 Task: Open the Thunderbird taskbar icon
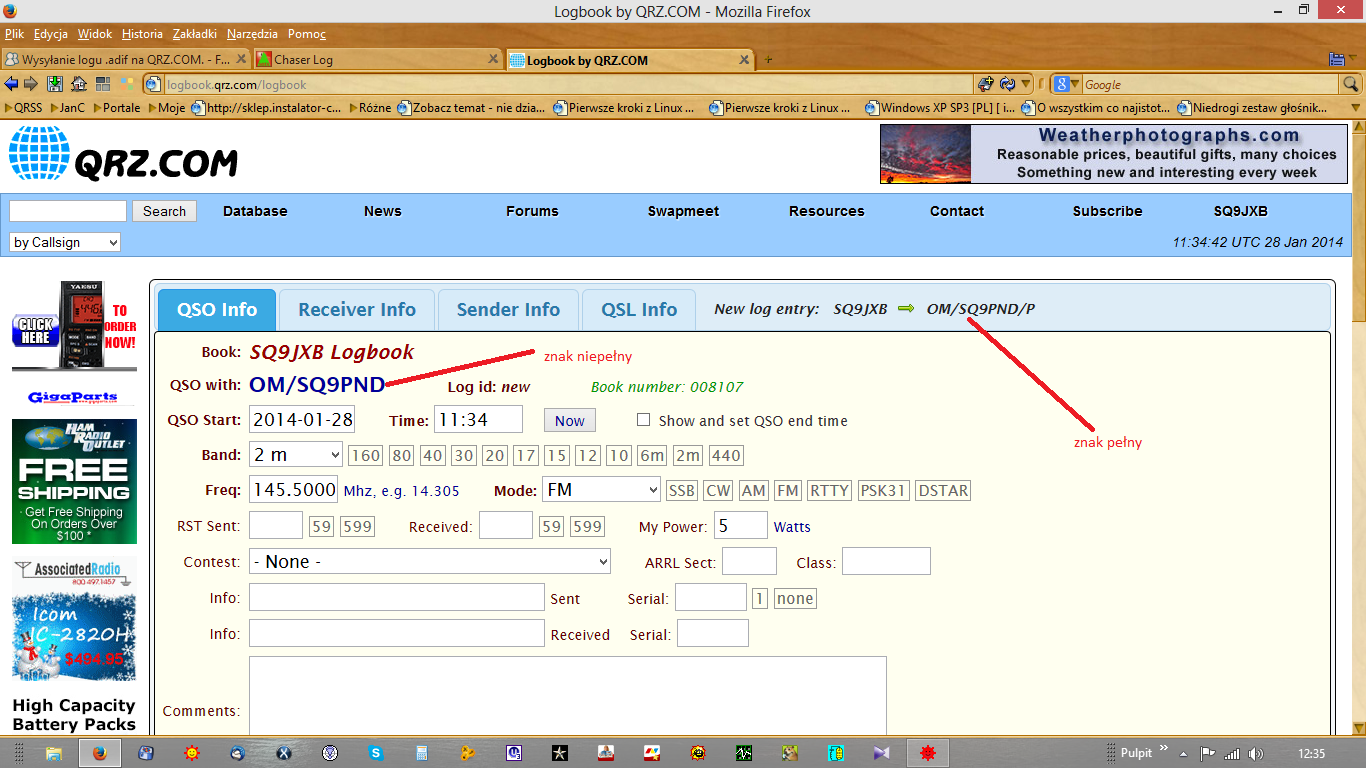coord(238,753)
